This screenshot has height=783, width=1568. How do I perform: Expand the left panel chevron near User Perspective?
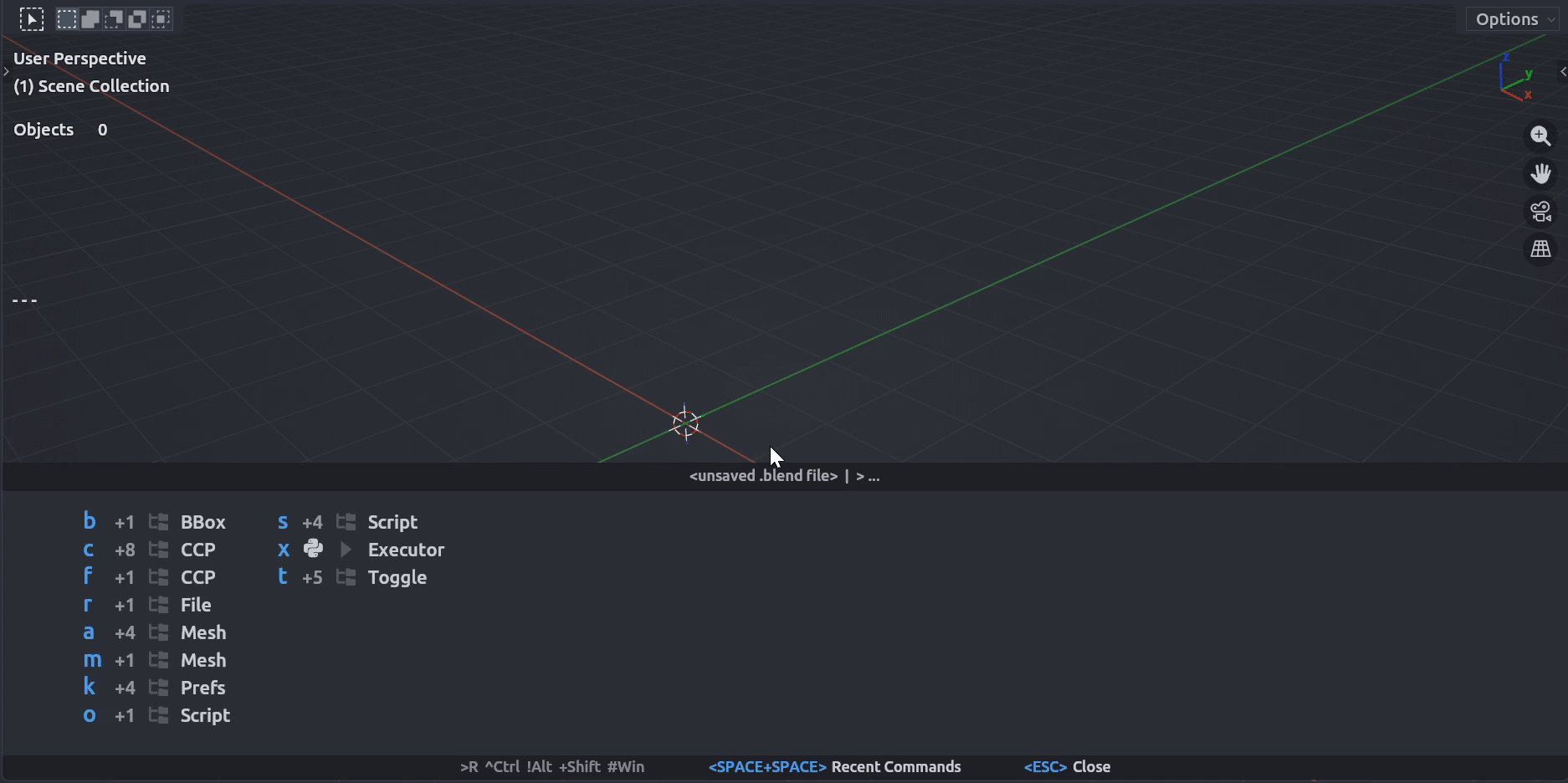pos(7,72)
